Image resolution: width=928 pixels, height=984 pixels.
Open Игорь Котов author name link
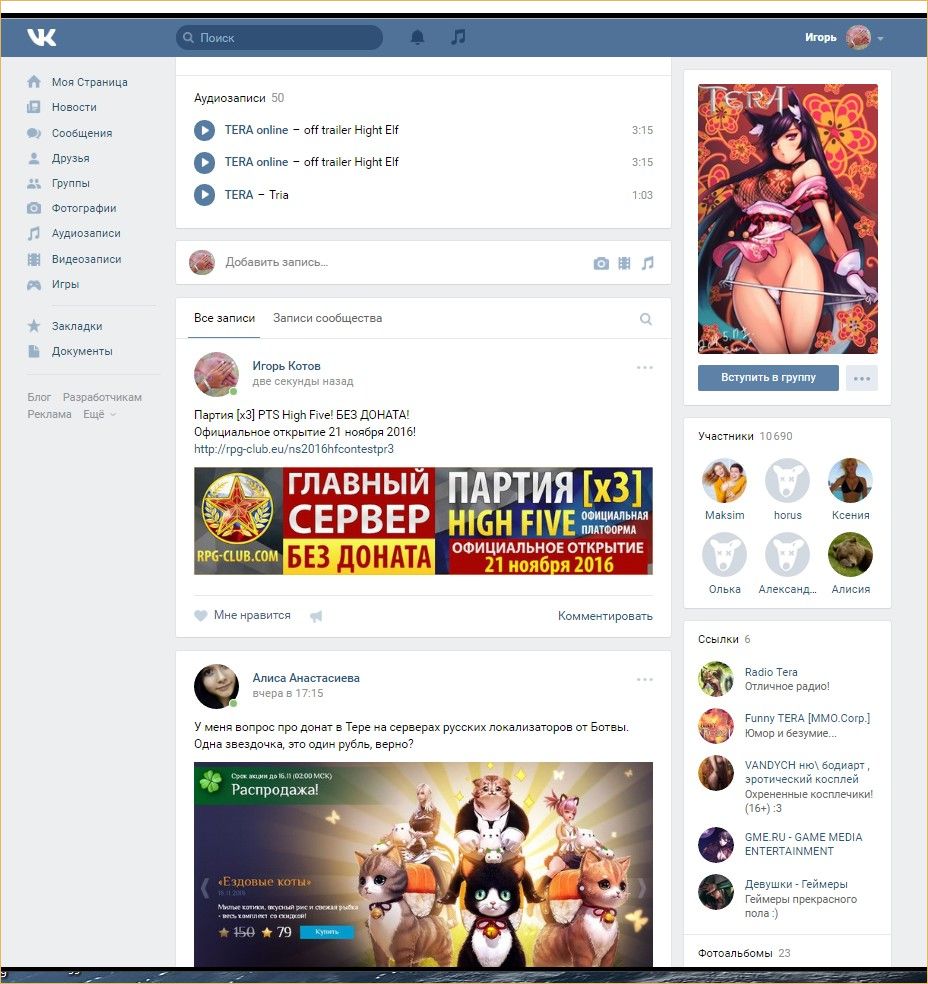click(286, 366)
